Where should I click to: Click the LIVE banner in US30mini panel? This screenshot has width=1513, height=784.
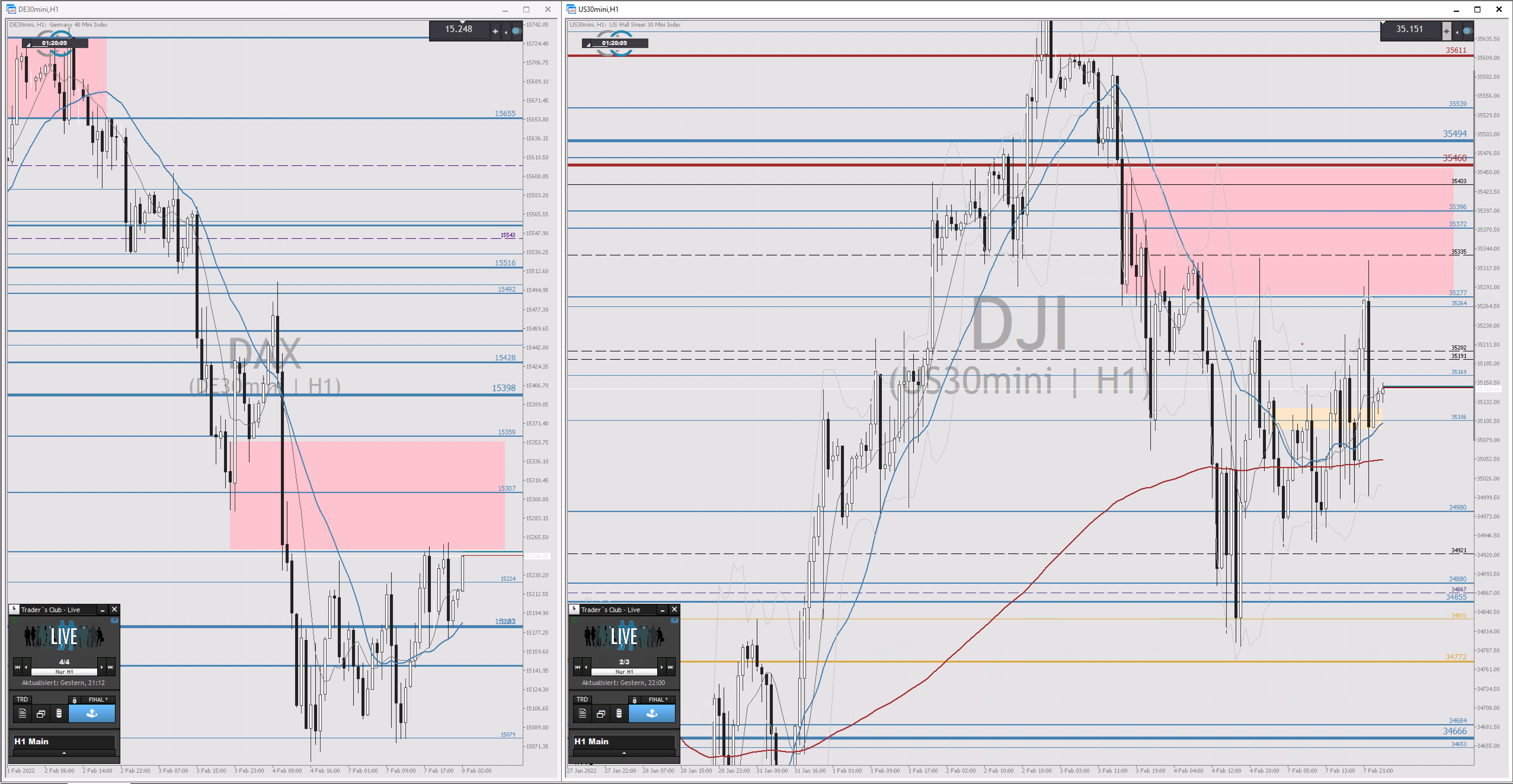pyautogui.click(x=624, y=636)
